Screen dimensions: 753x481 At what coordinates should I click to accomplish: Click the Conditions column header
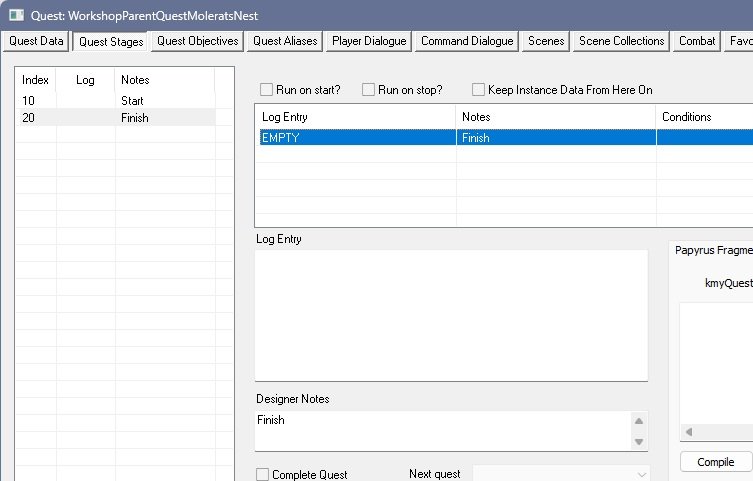pos(704,117)
